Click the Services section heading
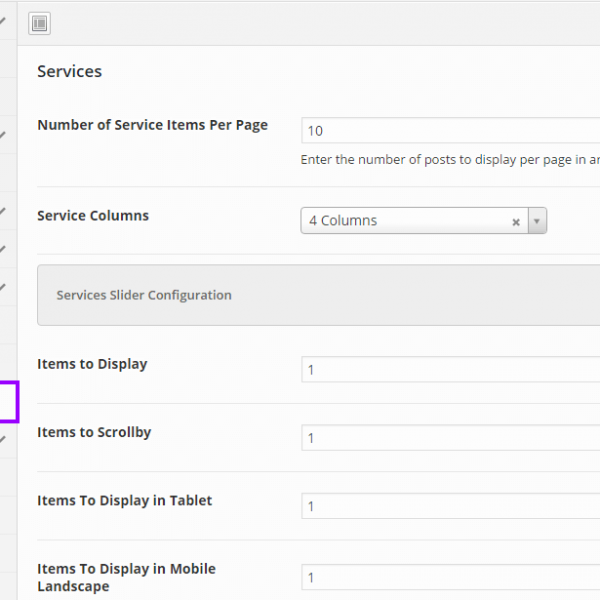 coord(70,72)
